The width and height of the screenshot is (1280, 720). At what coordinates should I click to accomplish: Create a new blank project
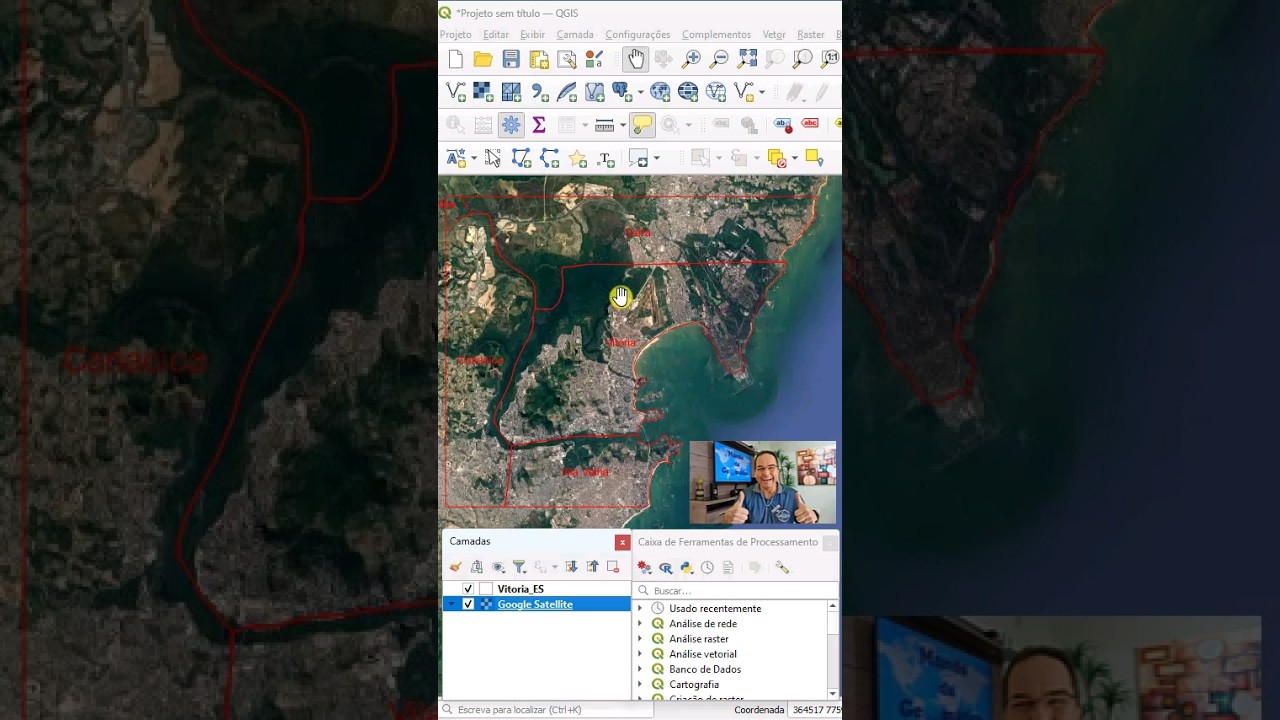tap(456, 59)
